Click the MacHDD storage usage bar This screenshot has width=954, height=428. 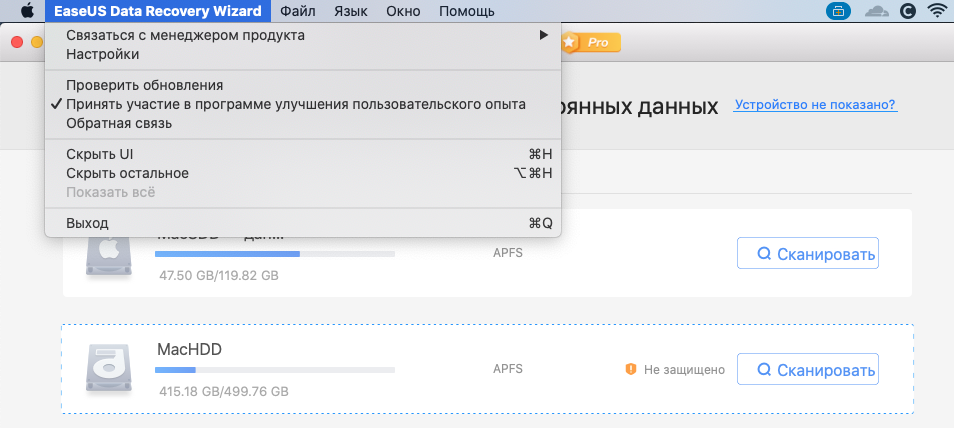pos(275,369)
